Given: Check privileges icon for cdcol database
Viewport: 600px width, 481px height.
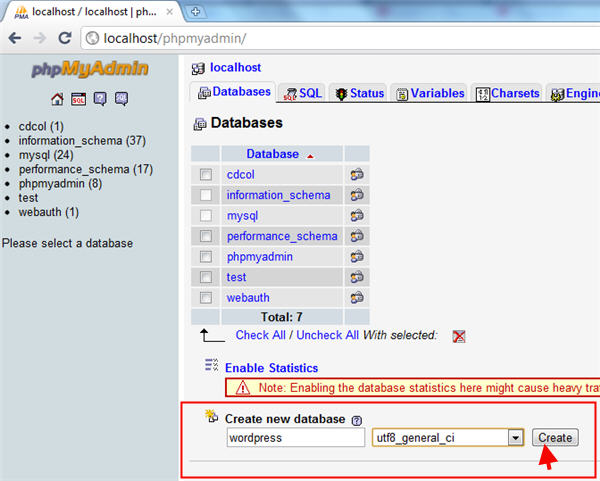Looking at the screenshot, I should (x=357, y=174).
